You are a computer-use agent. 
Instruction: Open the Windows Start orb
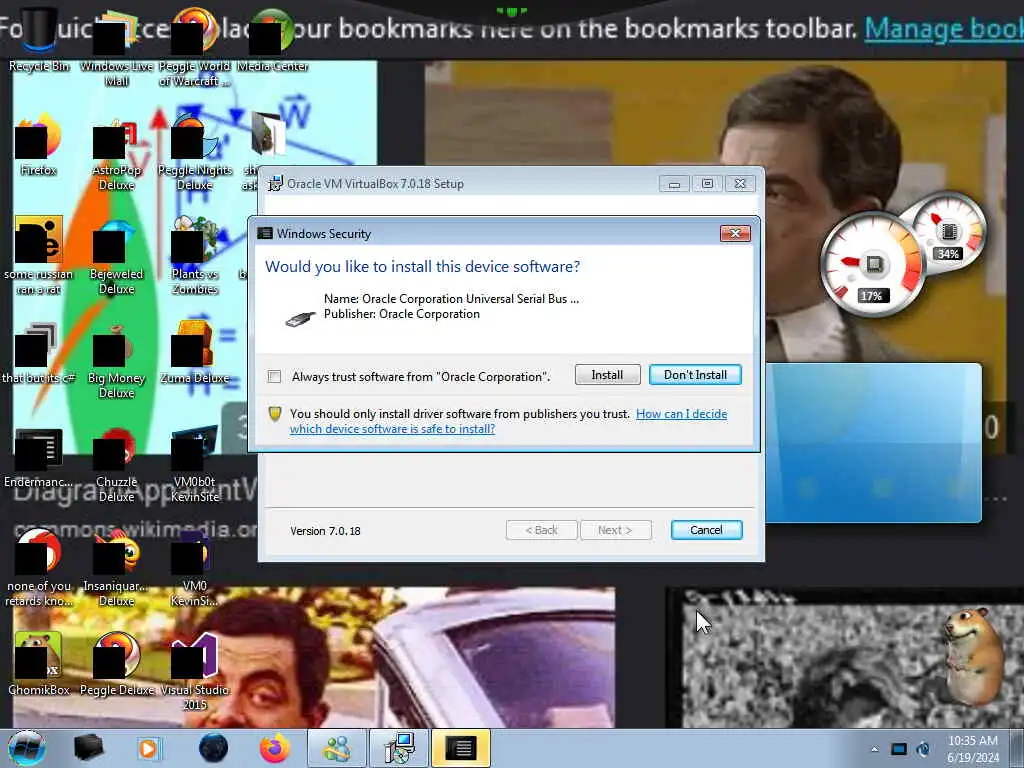[x=27, y=748]
